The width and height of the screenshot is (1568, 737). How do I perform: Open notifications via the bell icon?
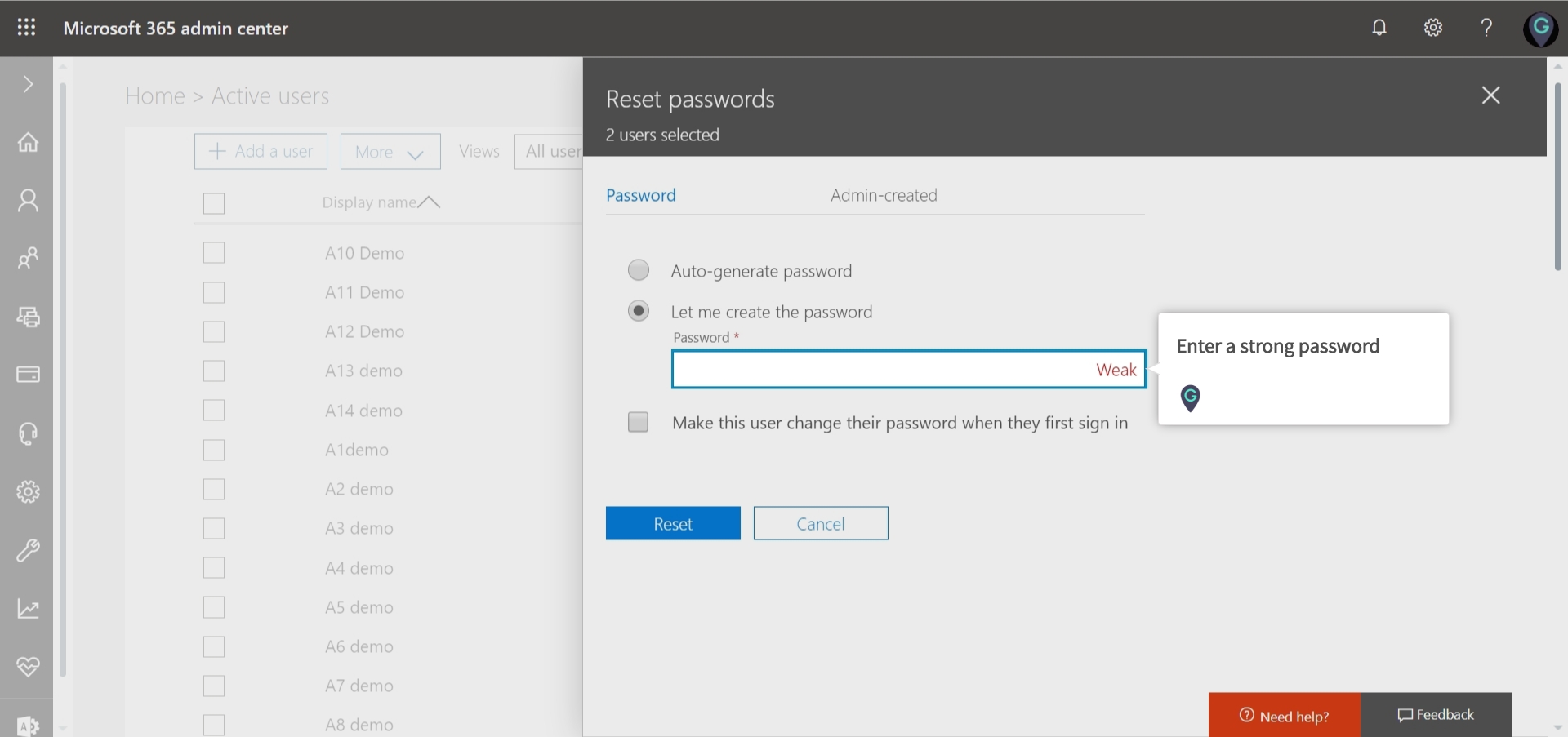click(x=1379, y=27)
